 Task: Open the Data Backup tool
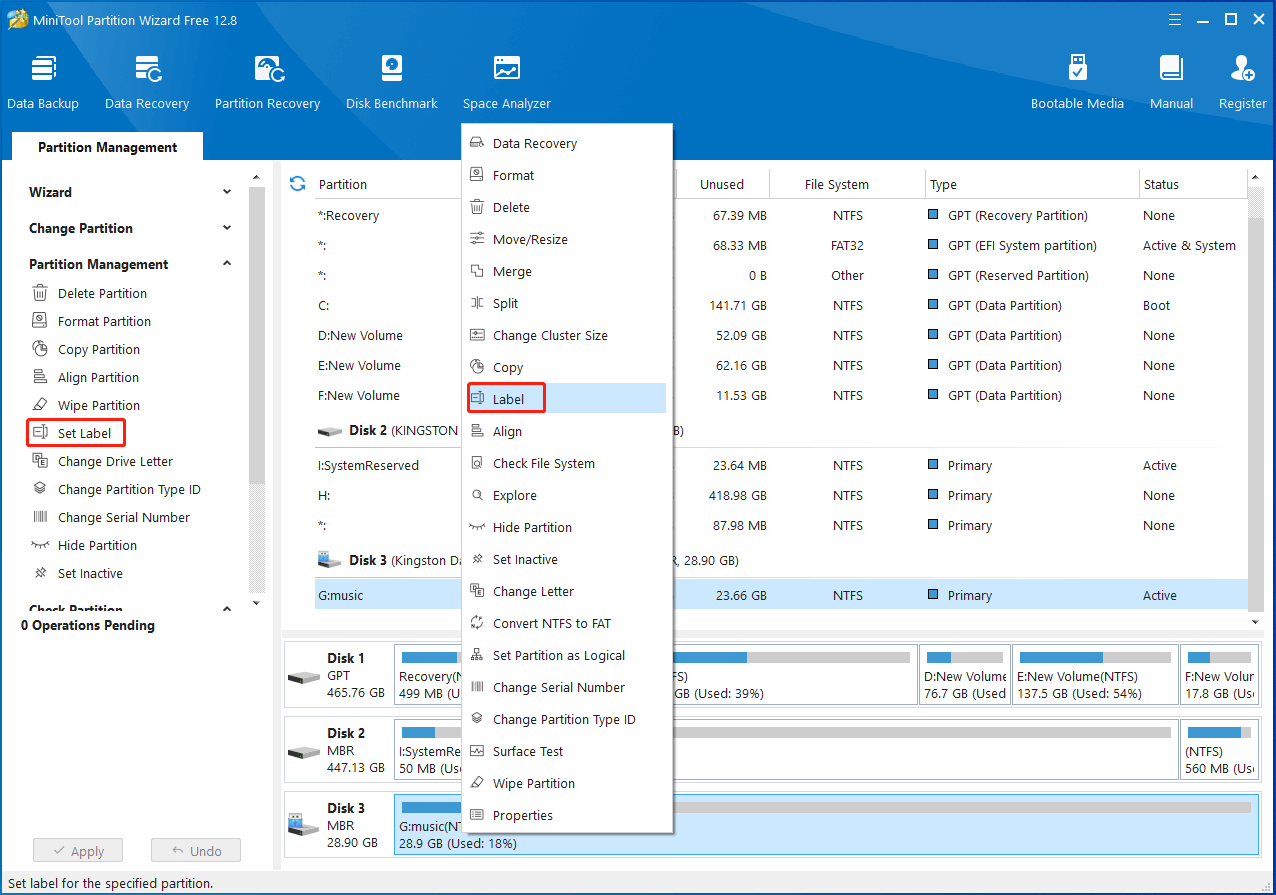pyautogui.click(x=43, y=82)
